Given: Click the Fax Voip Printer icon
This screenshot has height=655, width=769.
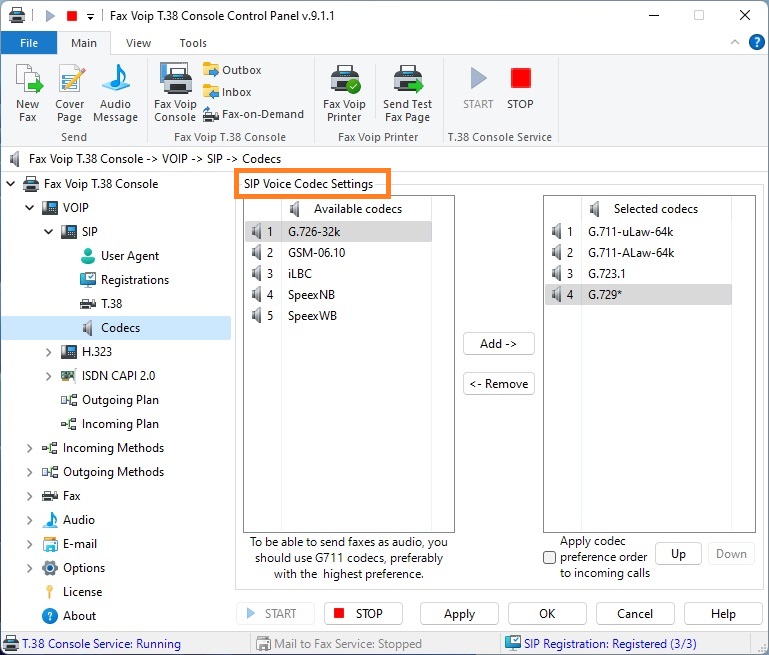Looking at the screenshot, I should coord(344,93).
